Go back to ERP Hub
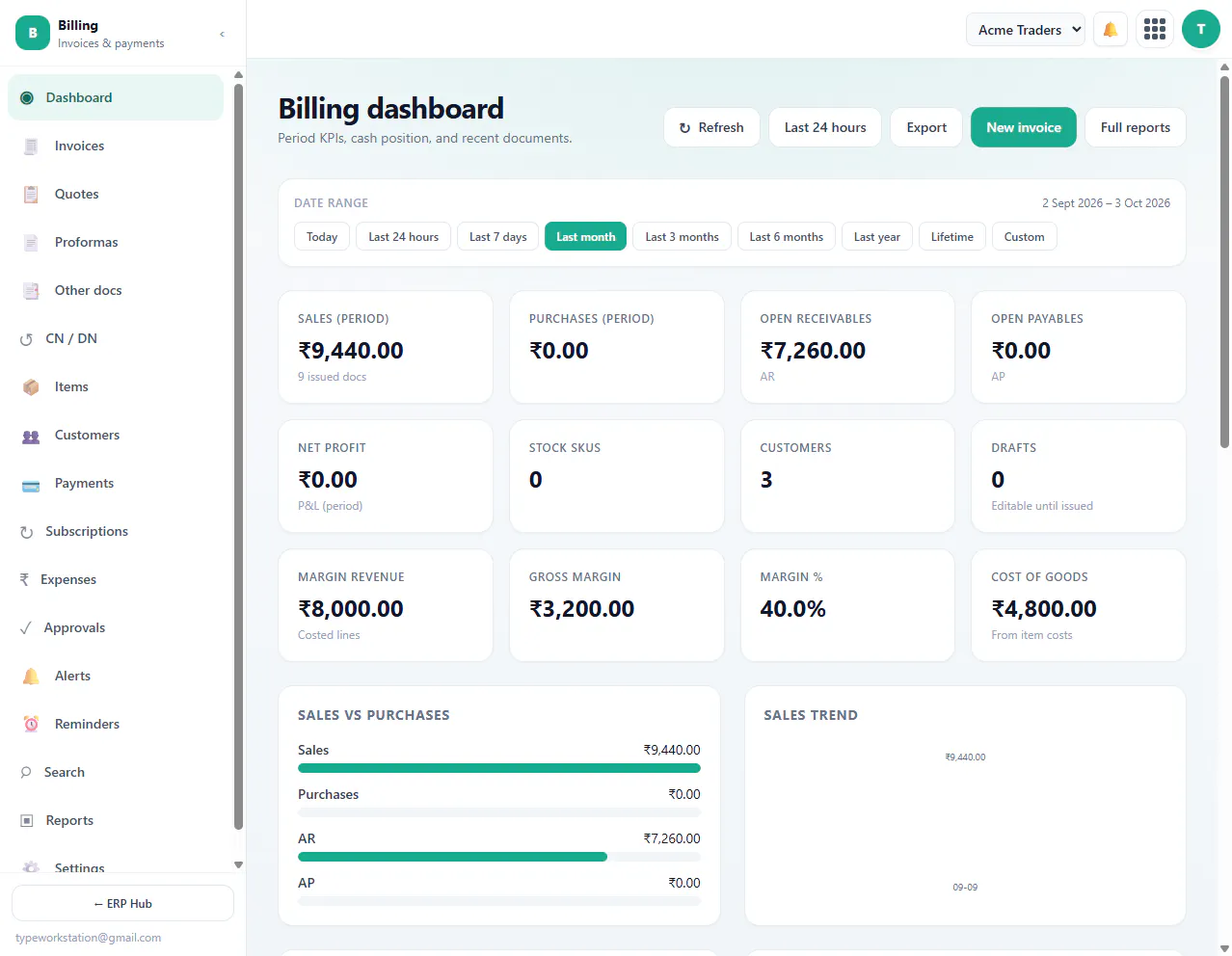 pyautogui.click(x=122, y=903)
